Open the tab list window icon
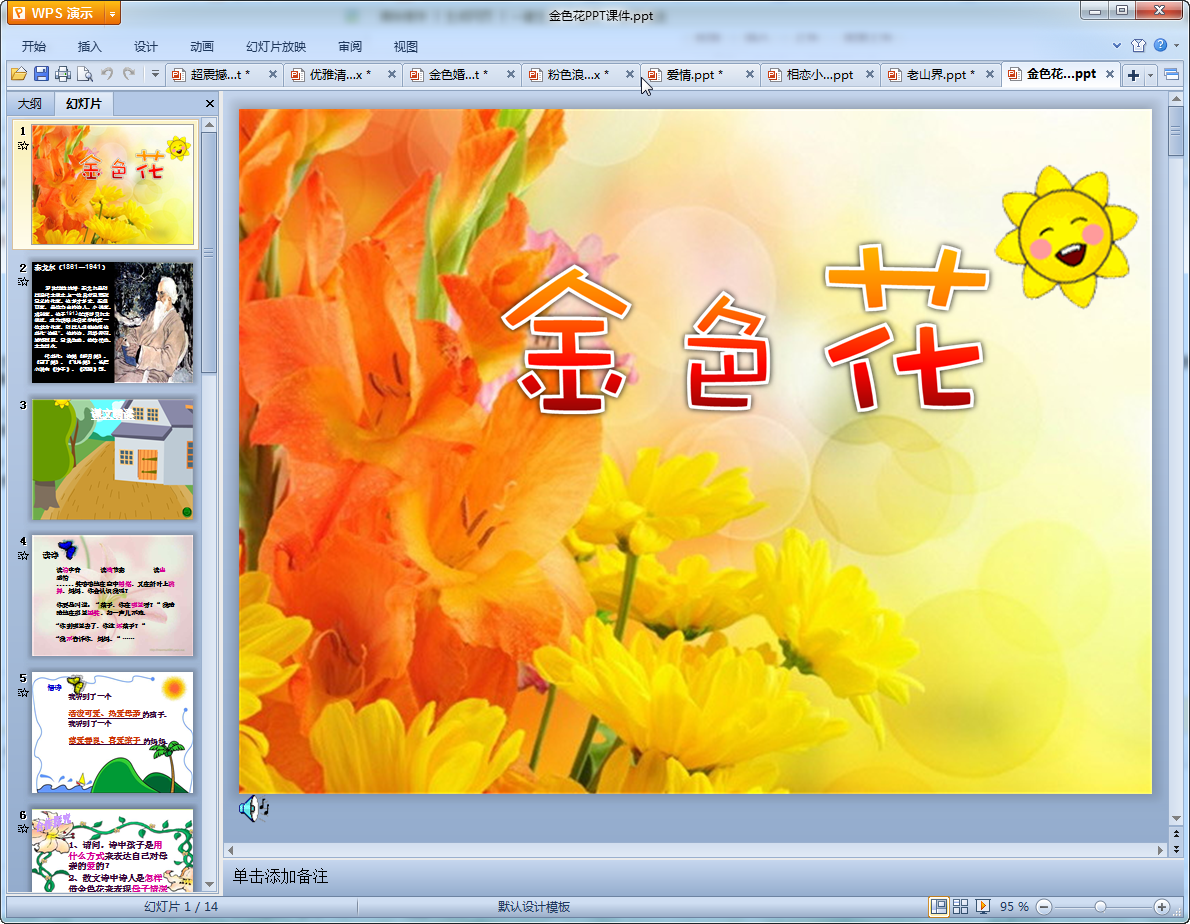The image size is (1190, 924). tap(1171, 74)
